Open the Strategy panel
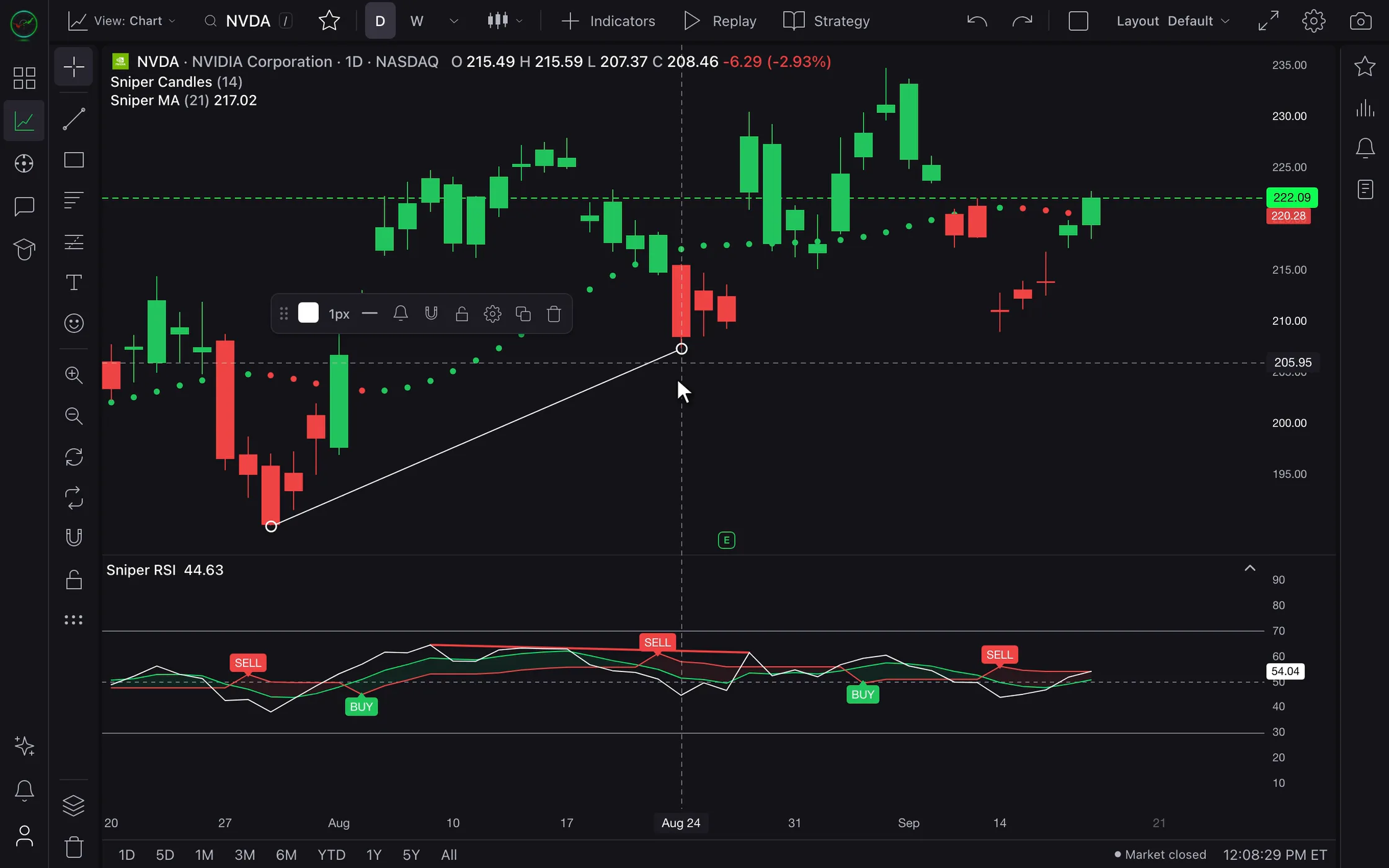This screenshot has height=868, width=1389. tap(826, 21)
